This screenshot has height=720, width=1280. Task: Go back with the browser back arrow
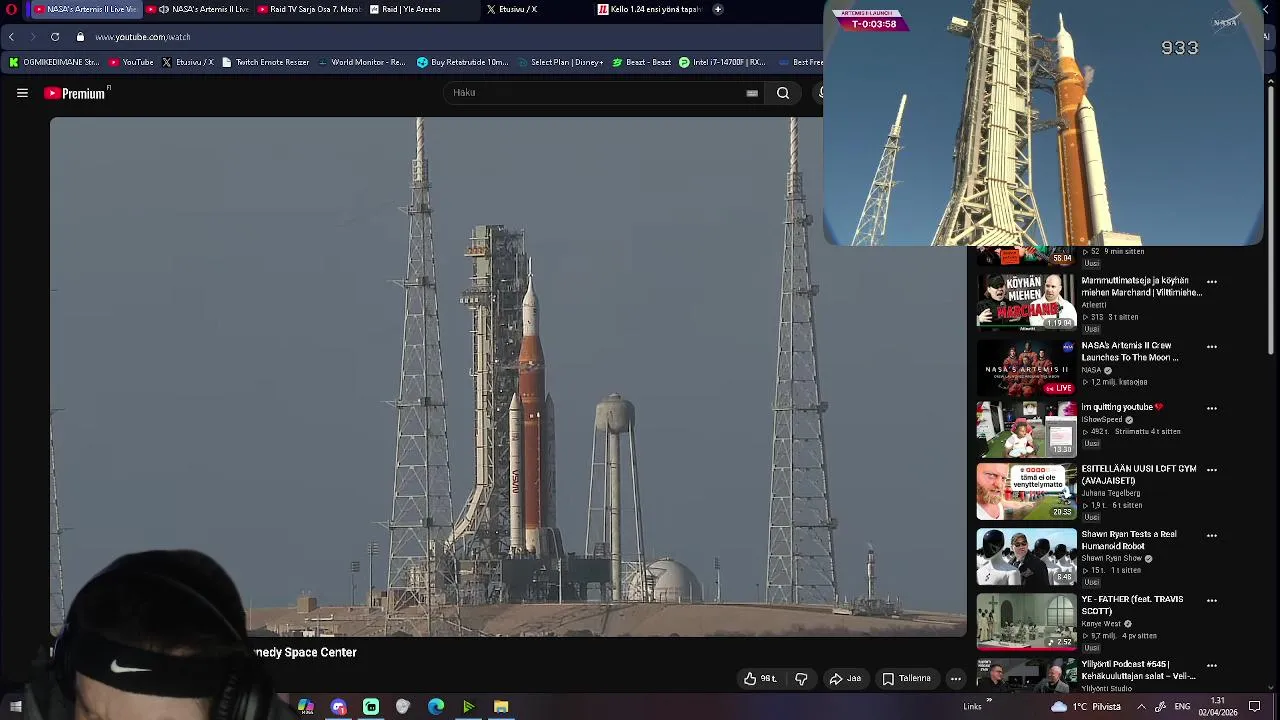(x=11, y=37)
